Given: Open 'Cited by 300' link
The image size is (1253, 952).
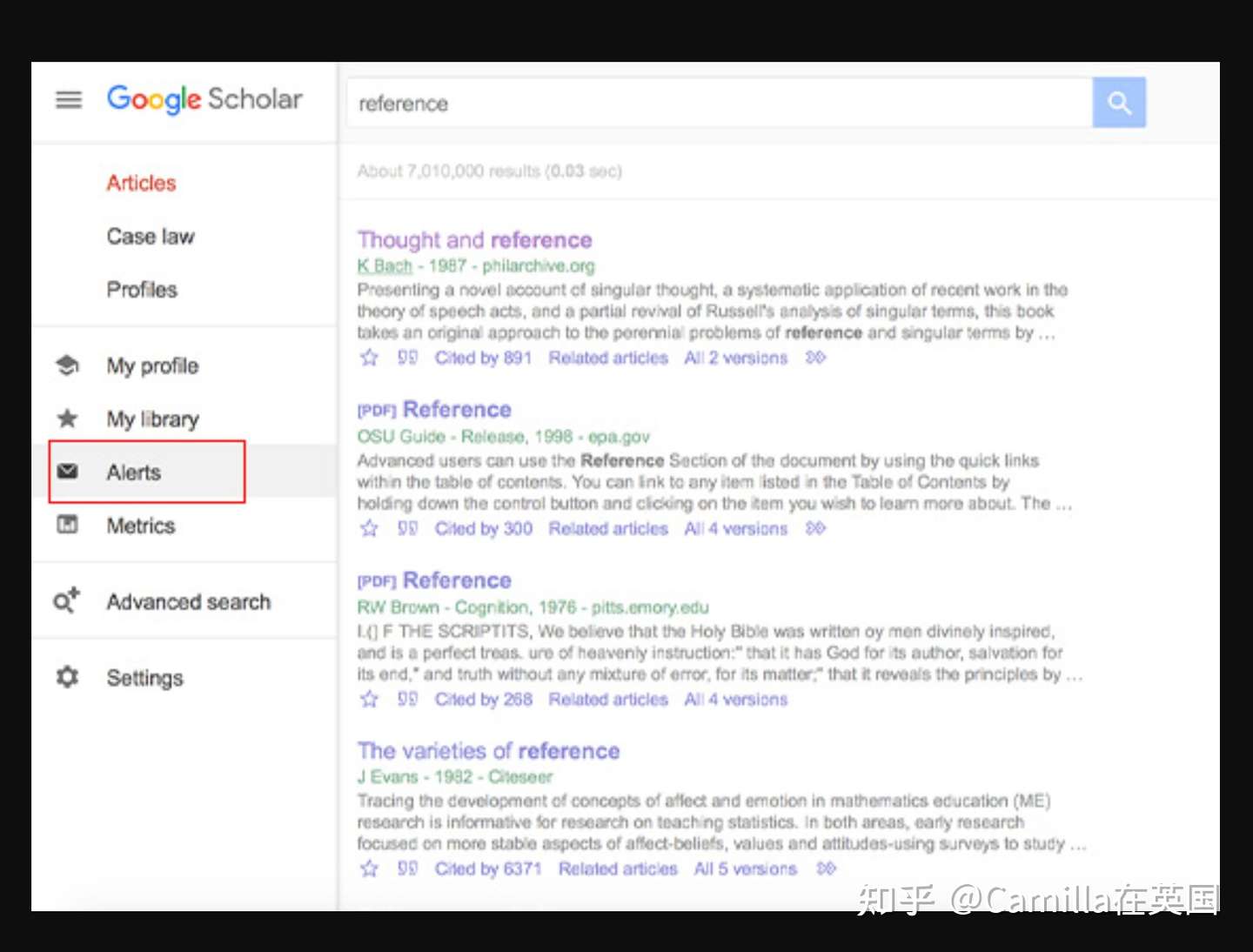Looking at the screenshot, I should 484,528.
